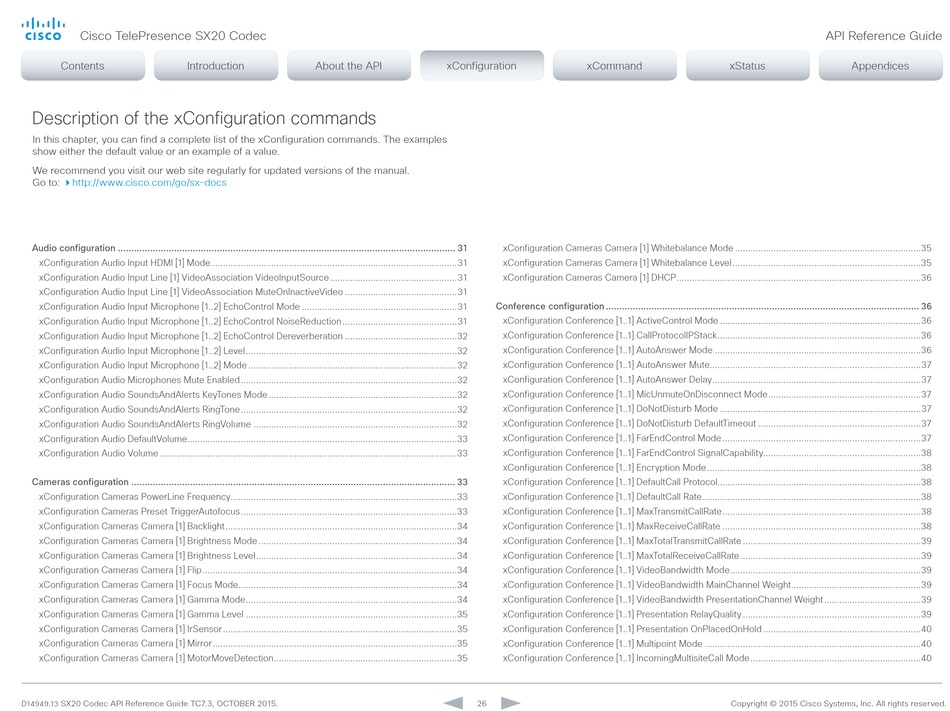
Task: Click the Cisco logo
Action: 43,29
